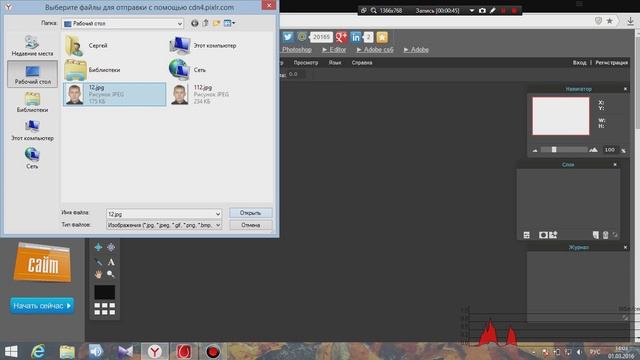Open Этот компьютер in the dialog sidebar
The image size is (640, 360).
coord(32,130)
